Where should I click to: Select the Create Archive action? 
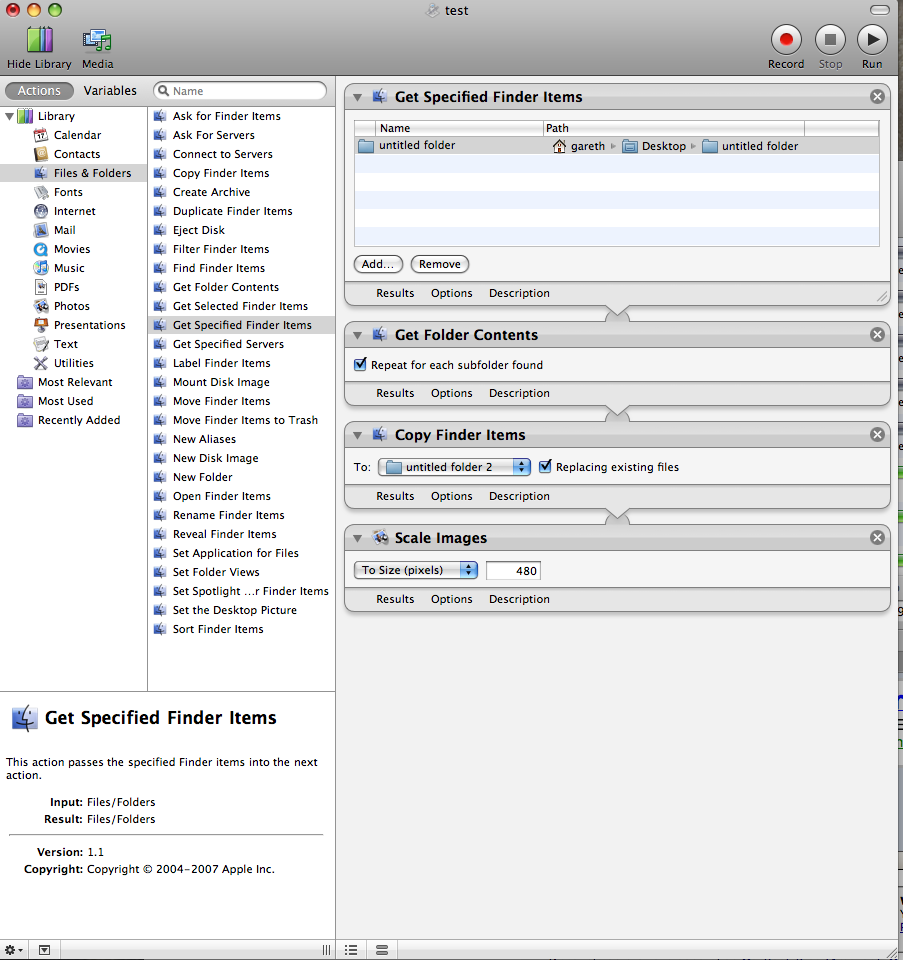[x=211, y=192]
